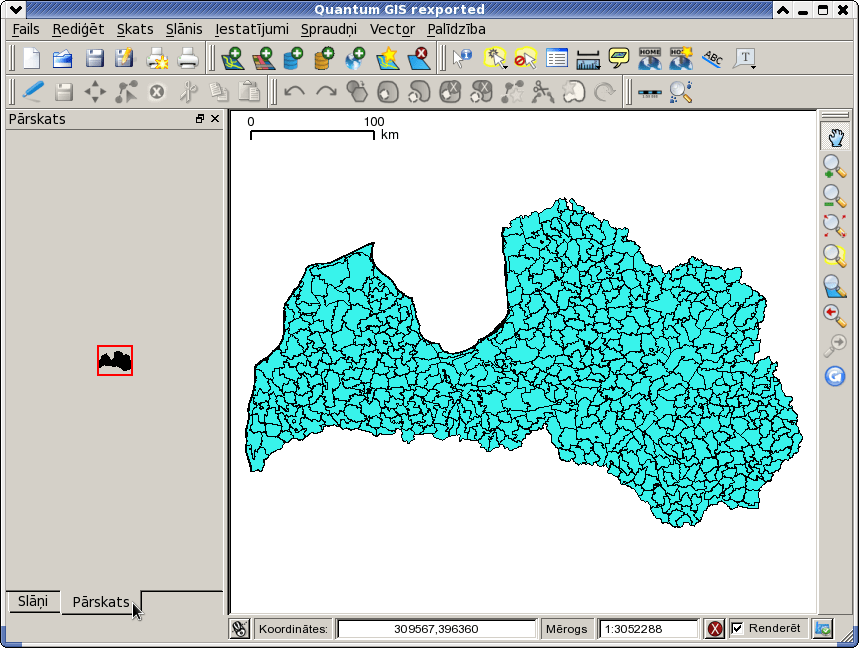Click Zoom Last red arrow icon
Screen dimensions: 859x648
tap(835, 316)
